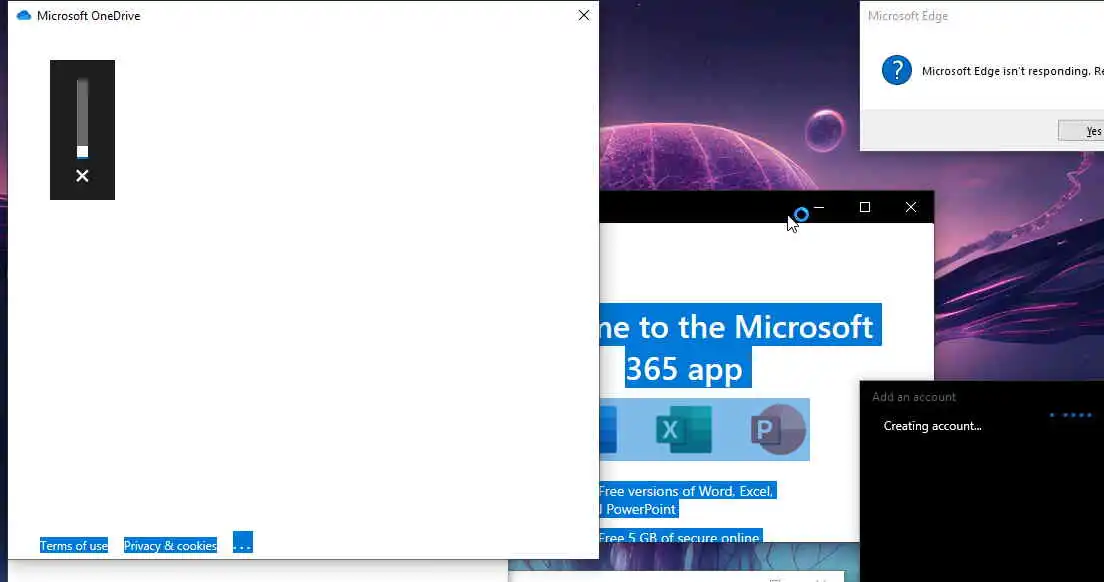Click 'Microsoft Edge isn't responding' message
1104x582 pixels.
point(1012,71)
